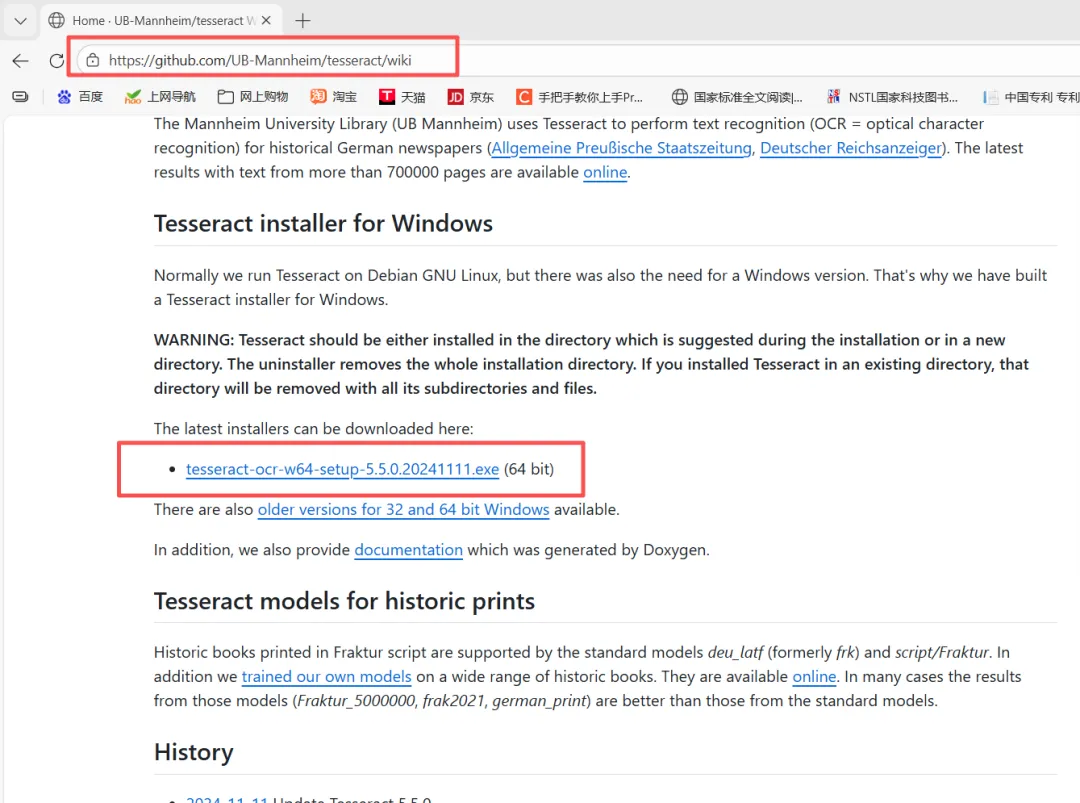Download tesseract-ocr-w64-setup-5.5.0.20241111.exe
This screenshot has height=803, width=1080.
(342, 469)
